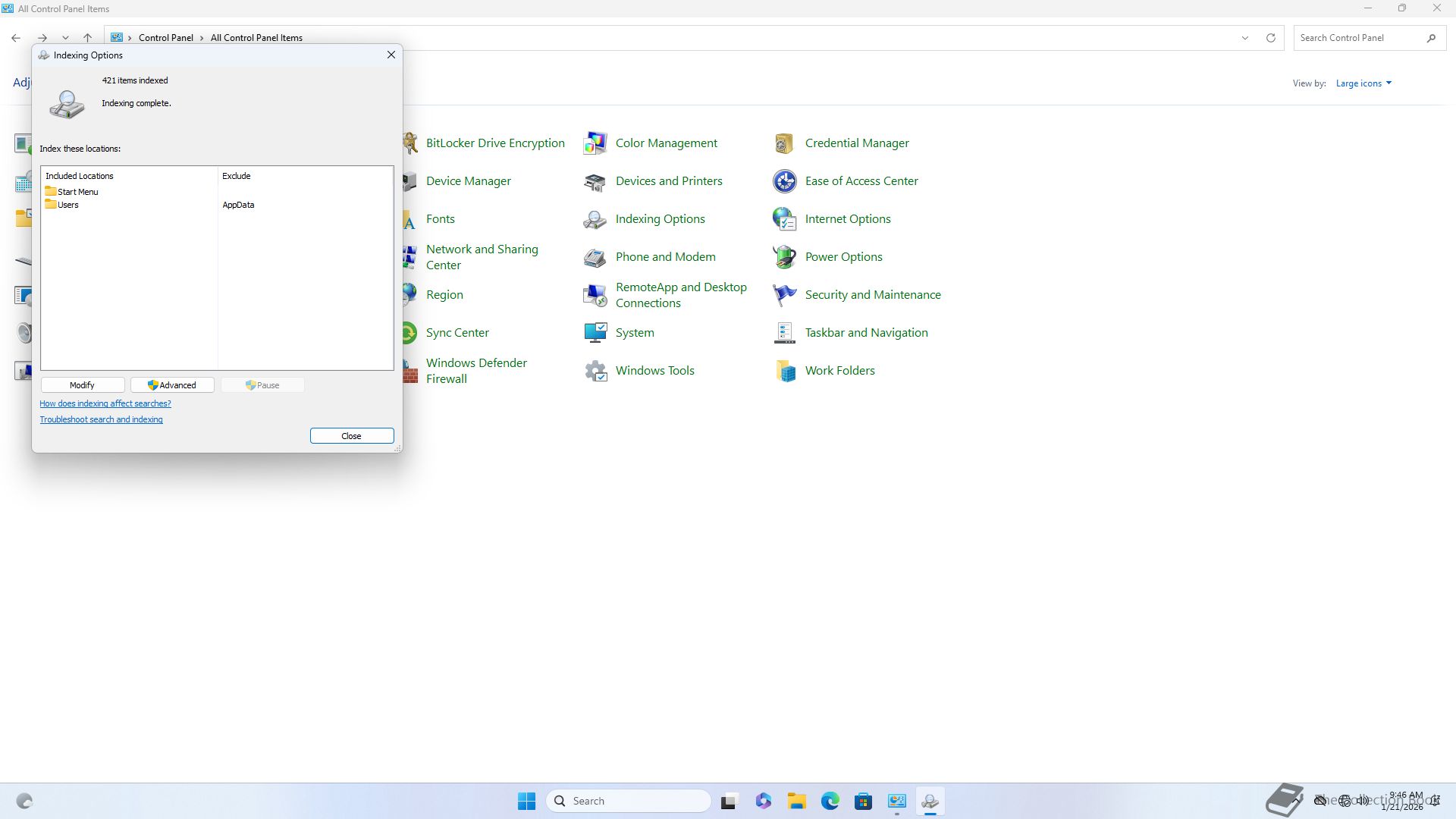Click the Control Panel breadcrumb

pos(165,38)
